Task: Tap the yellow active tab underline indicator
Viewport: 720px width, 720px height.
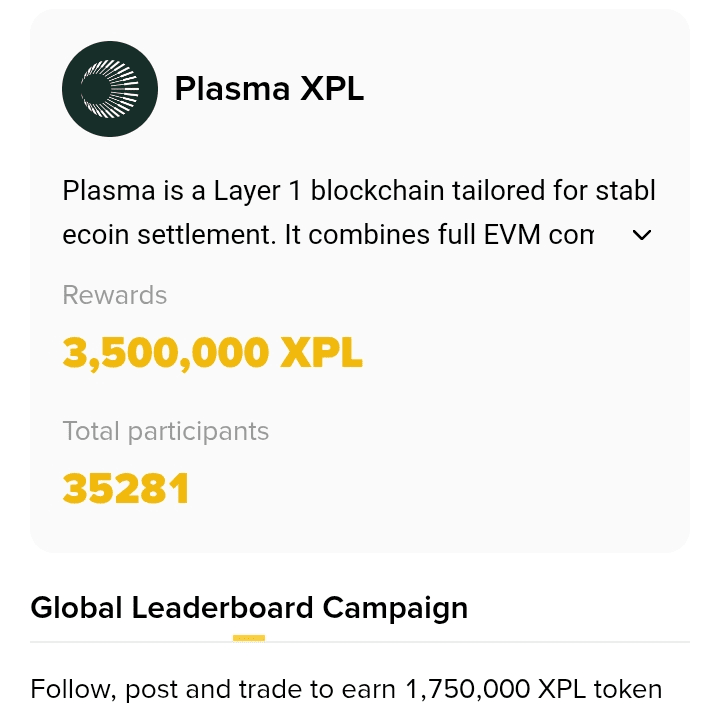Action: [249, 638]
